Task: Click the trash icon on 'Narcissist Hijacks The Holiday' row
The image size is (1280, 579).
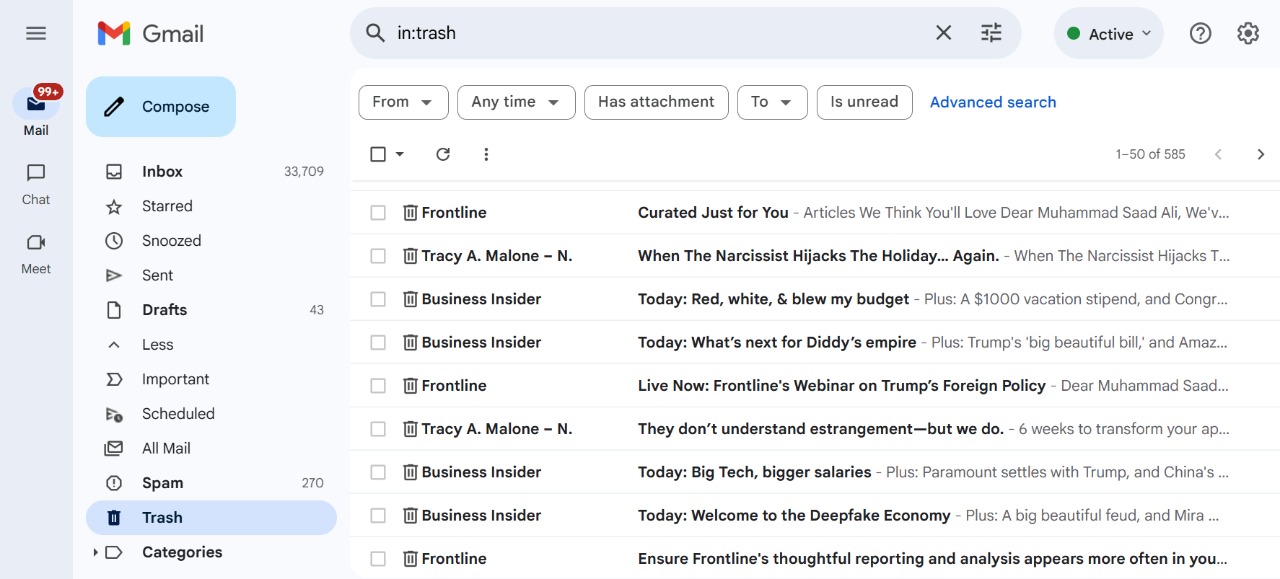Action: [410, 256]
